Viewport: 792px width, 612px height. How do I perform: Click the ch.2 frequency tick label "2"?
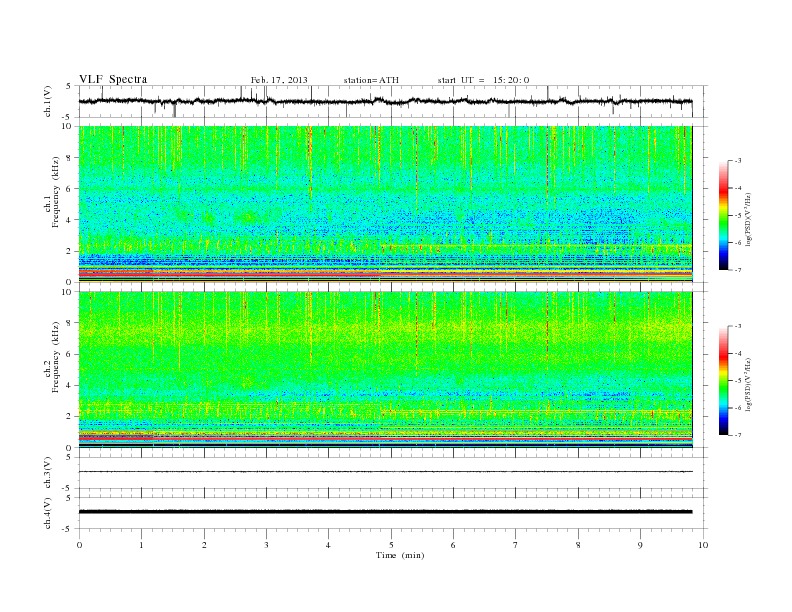click(x=70, y=417)
